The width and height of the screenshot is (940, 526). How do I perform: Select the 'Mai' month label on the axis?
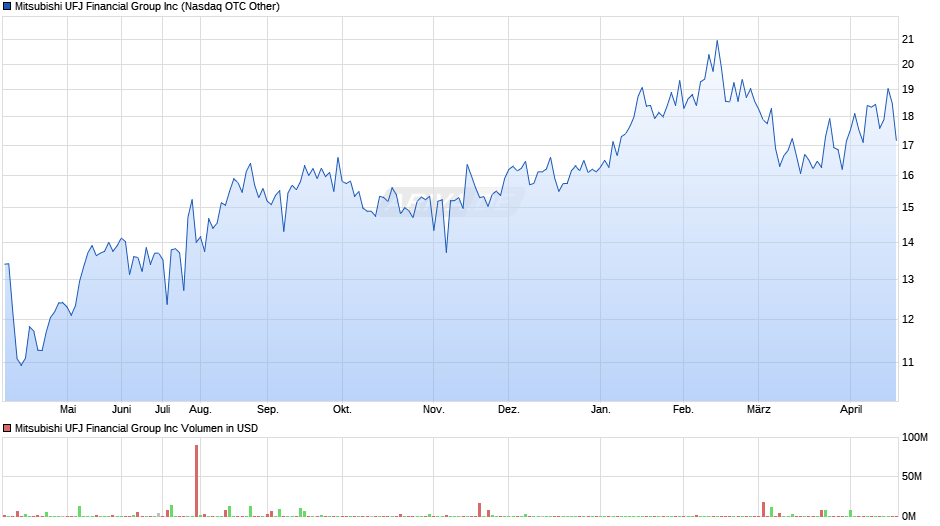click(x=68, y=410)
